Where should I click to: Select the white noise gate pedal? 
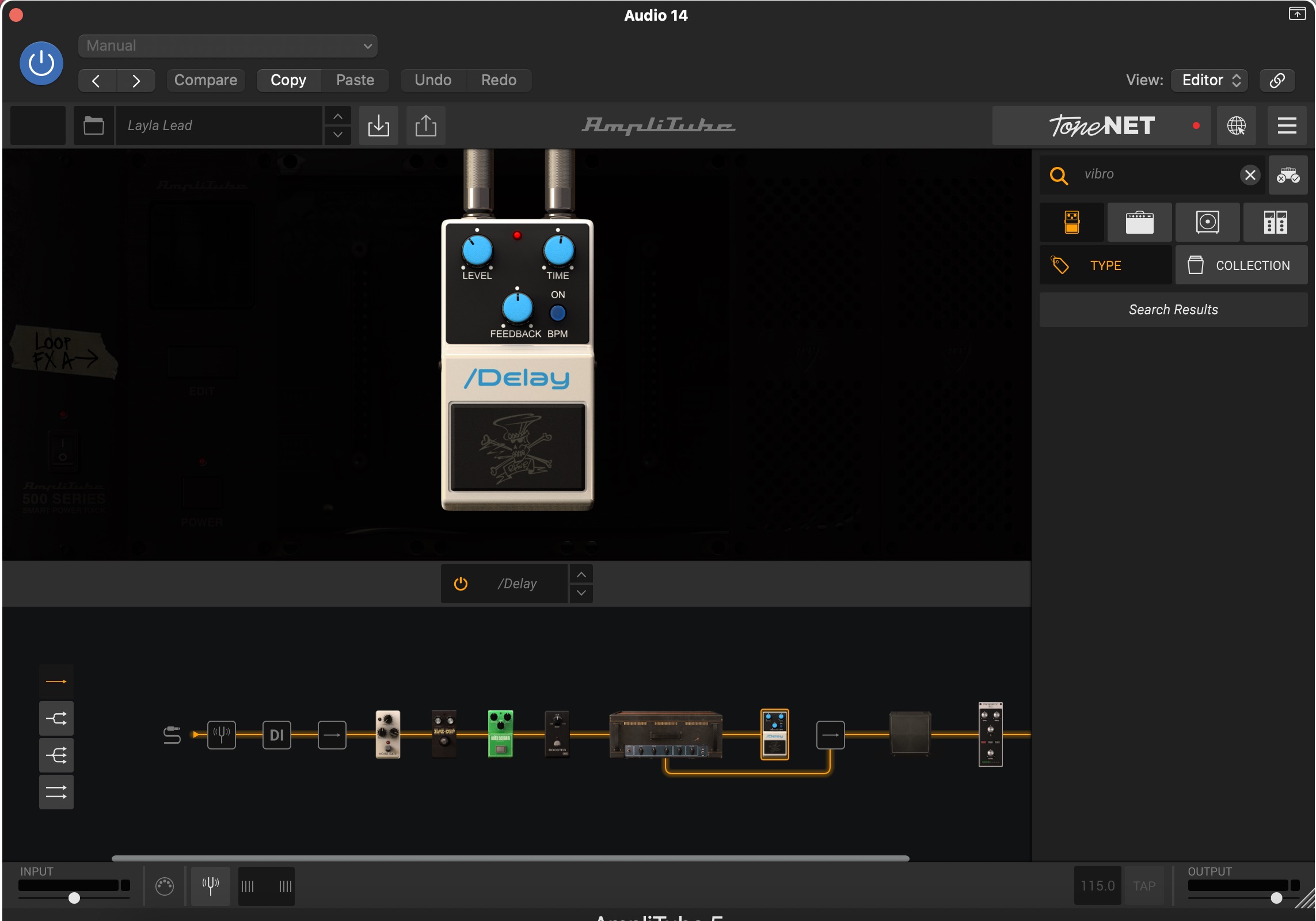[x=388, y=734]
